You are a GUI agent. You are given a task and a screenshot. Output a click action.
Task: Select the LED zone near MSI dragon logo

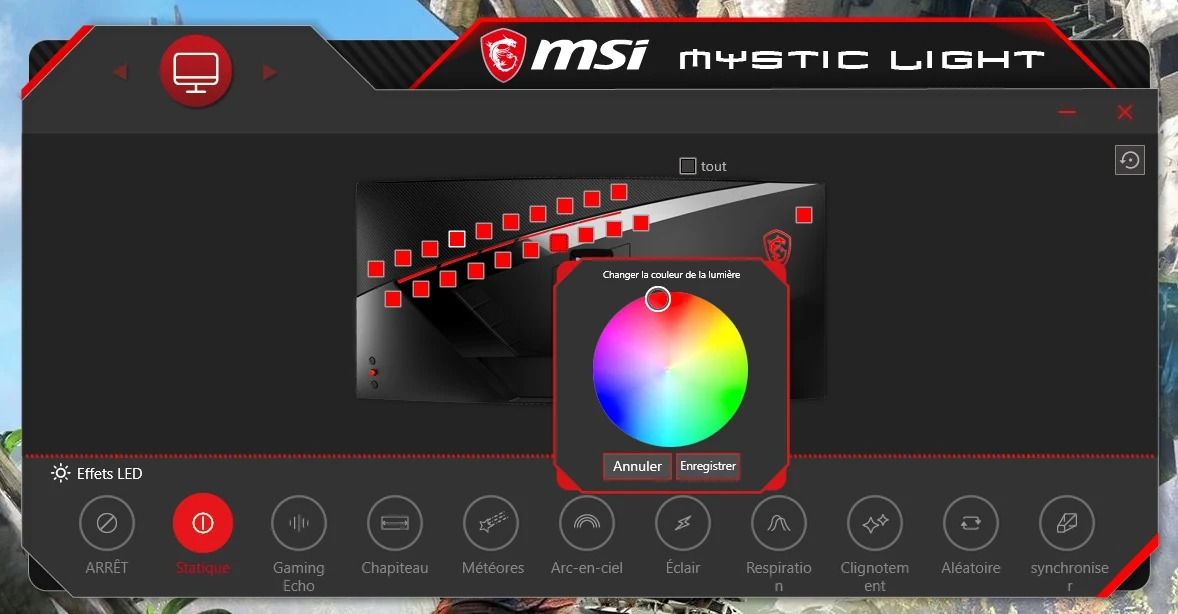coord(804,215)
